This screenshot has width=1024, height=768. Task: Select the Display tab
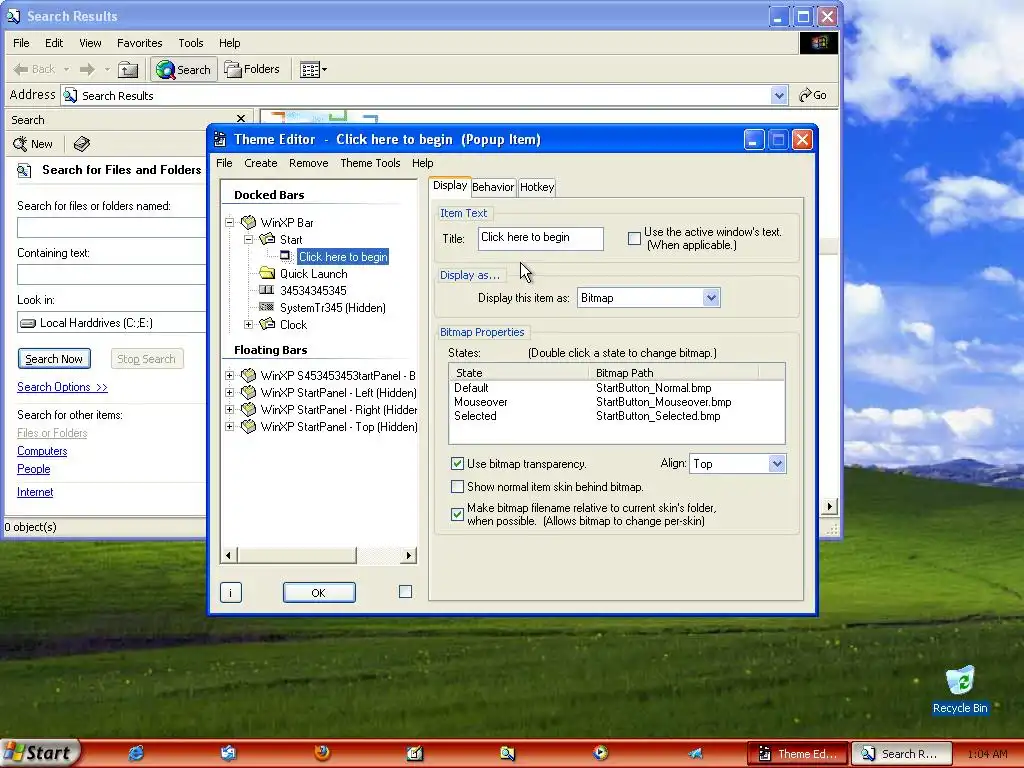click(450, 185)
